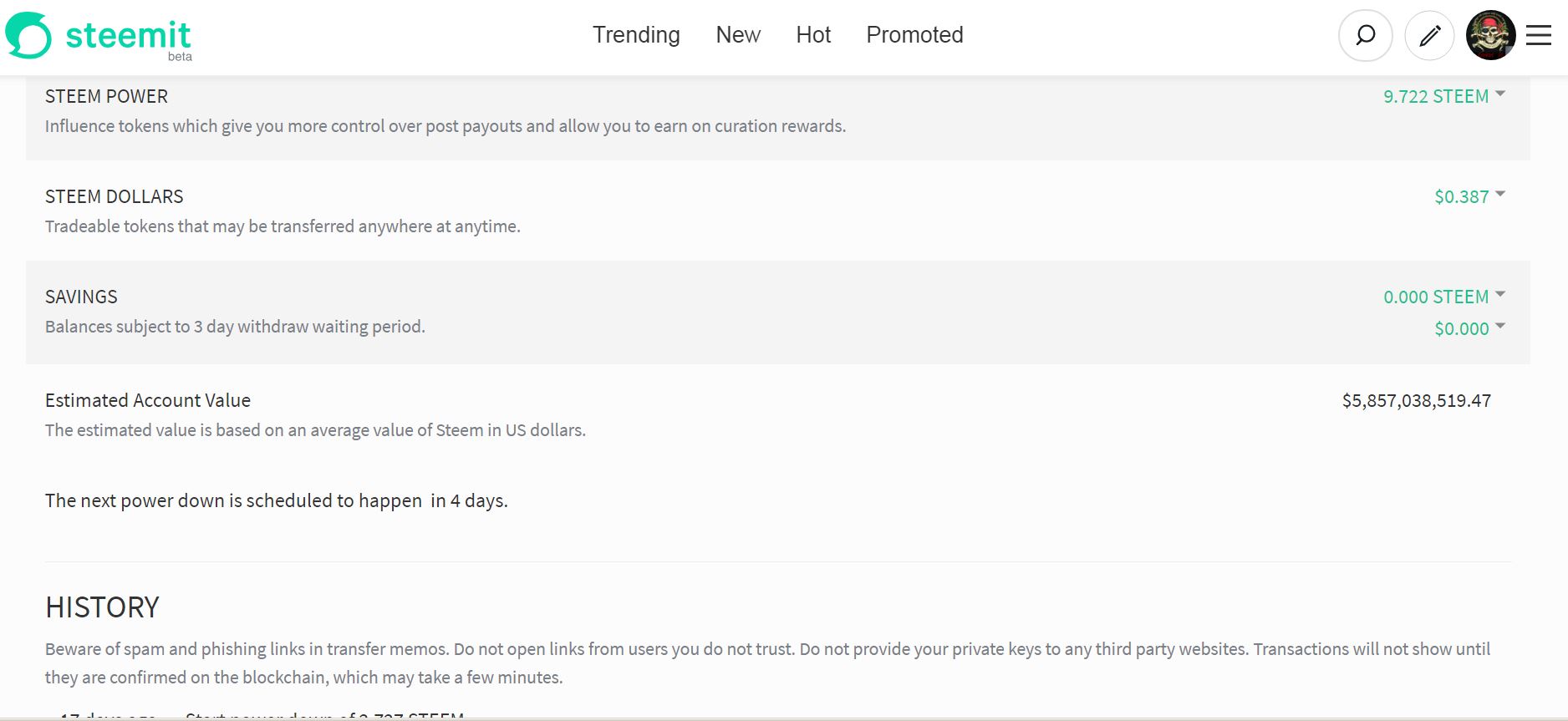Click the next power down schedule text
This screenshot has width=1568, height=721.
(x=276, y=500)
